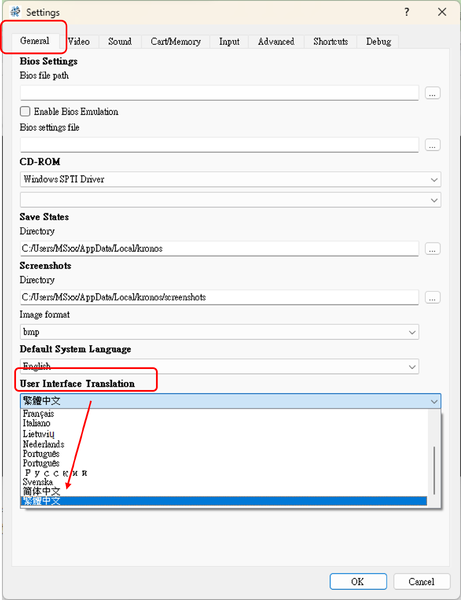Viewport: 461px width, 600px height.
Task: Browse for Screenshots directory
Action: [x=432, y=297]
